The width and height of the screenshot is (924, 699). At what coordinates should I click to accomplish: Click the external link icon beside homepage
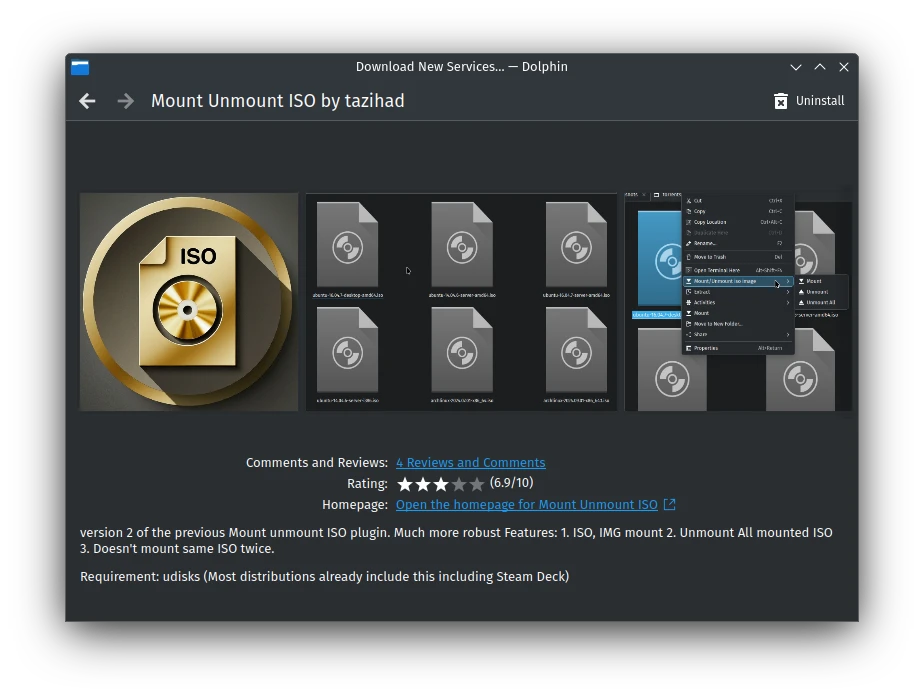(669, 505)
